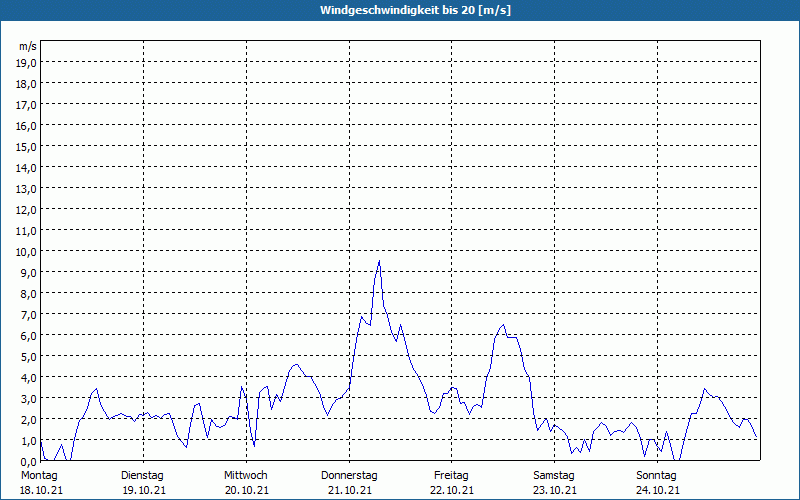Click the date 24.10.21
This screenshot has height=500, width=800.
[658, 490]
